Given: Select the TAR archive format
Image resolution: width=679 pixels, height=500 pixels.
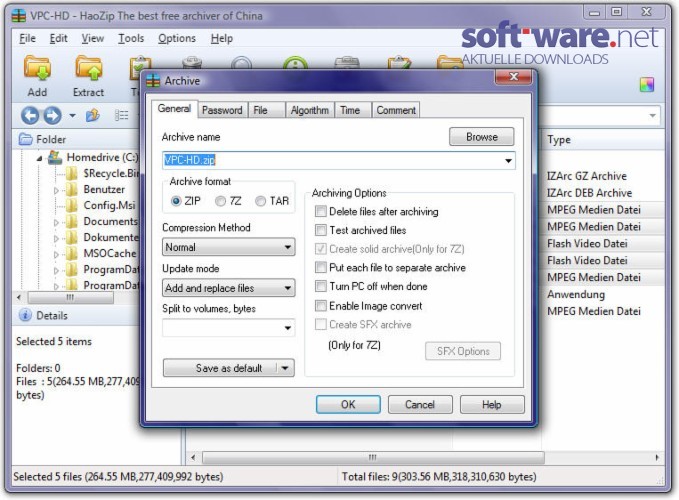Looking at the screenshot, I should [x=260, y=201].
